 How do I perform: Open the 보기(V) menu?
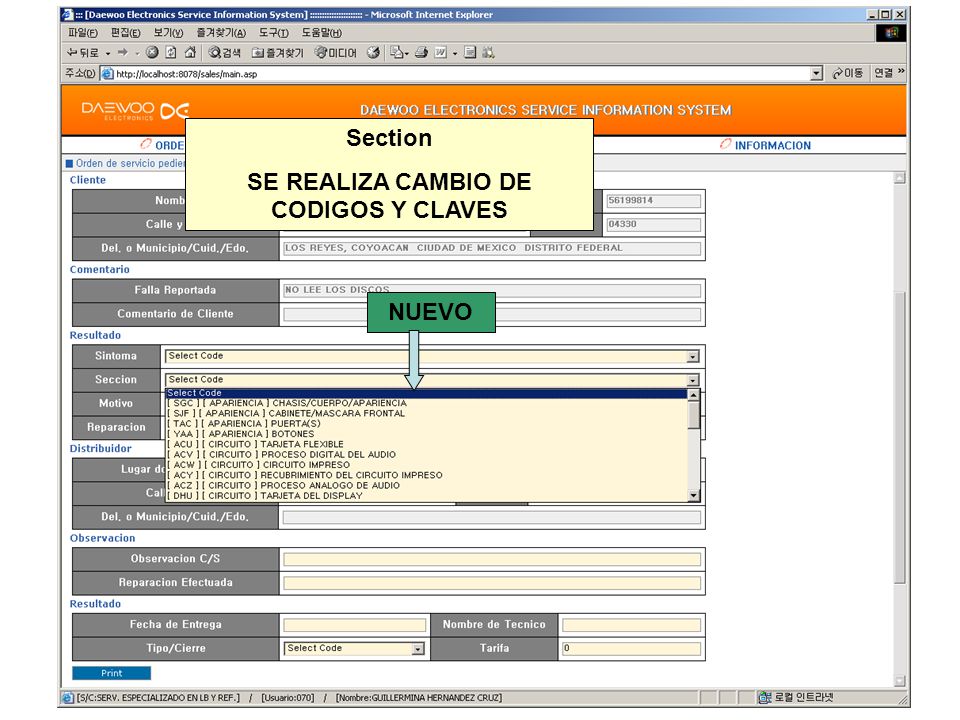pos(168,33)
